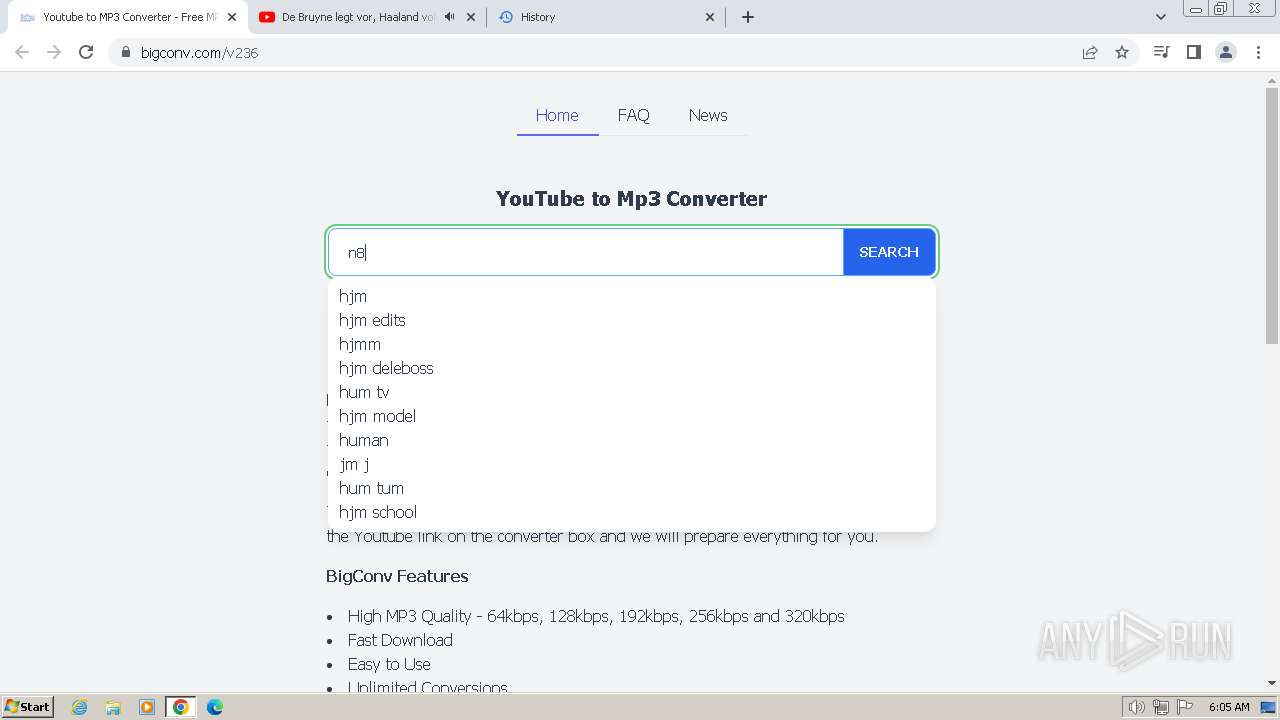Click the network tray icon
1280x720 pixels.
point(1161,707)
